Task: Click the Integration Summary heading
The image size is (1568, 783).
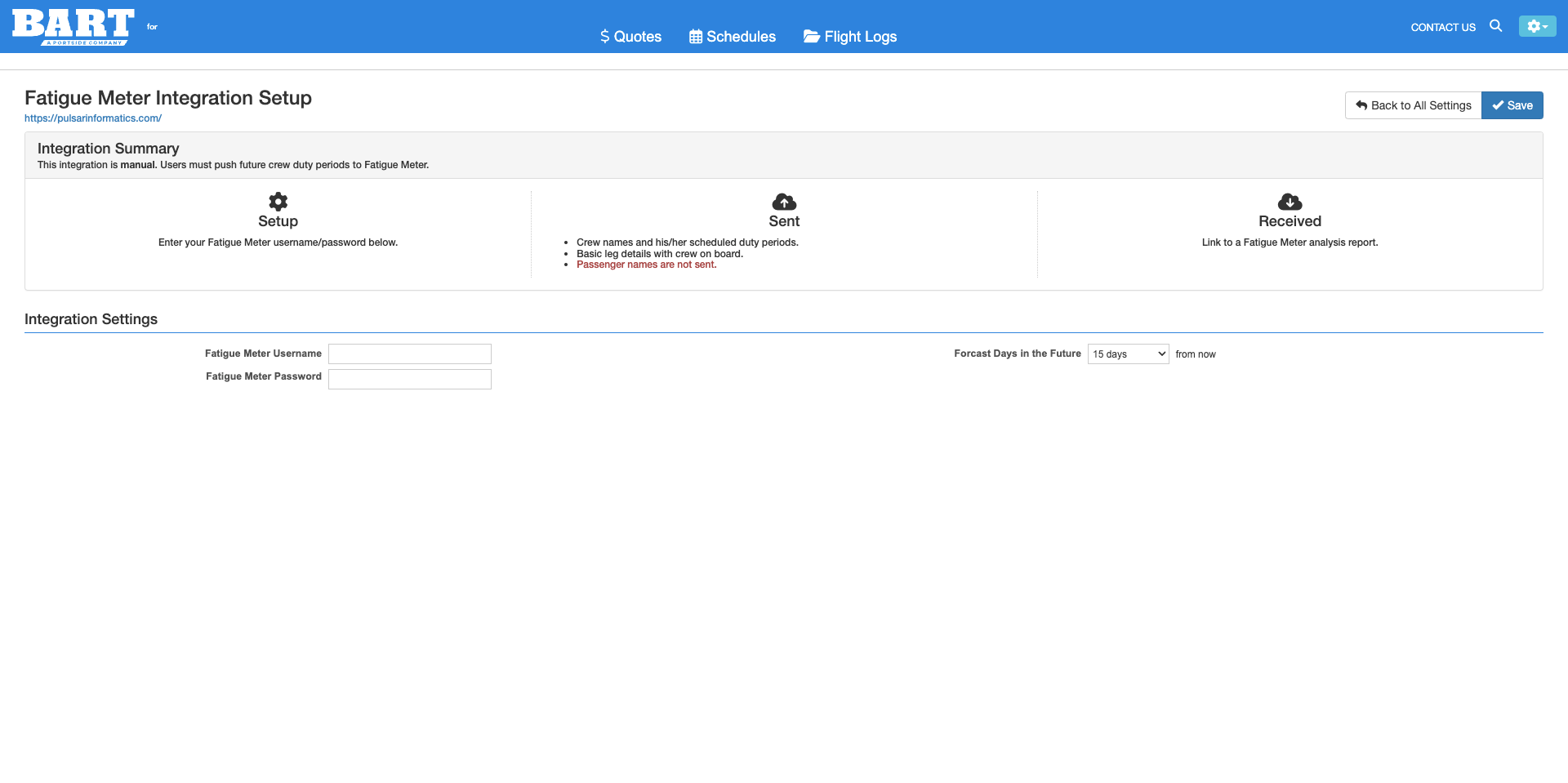Action: [x=109, y=149]
